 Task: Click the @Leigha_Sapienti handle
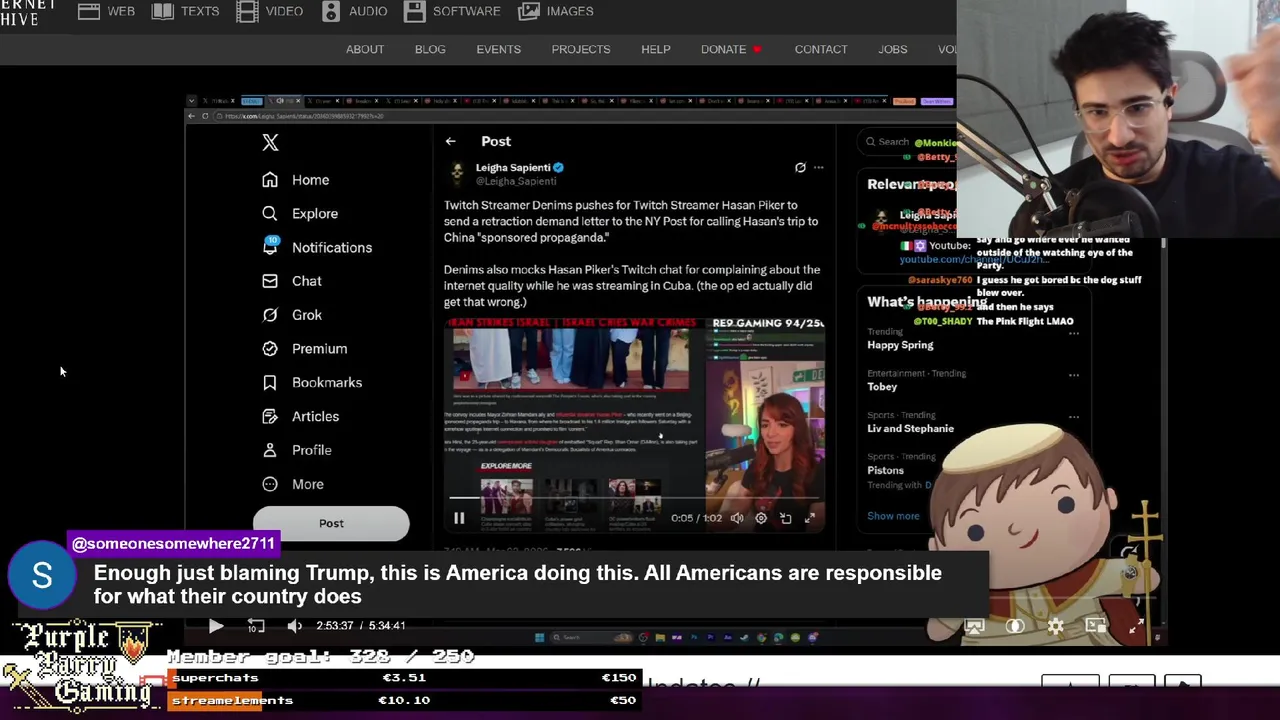point(516,182)
